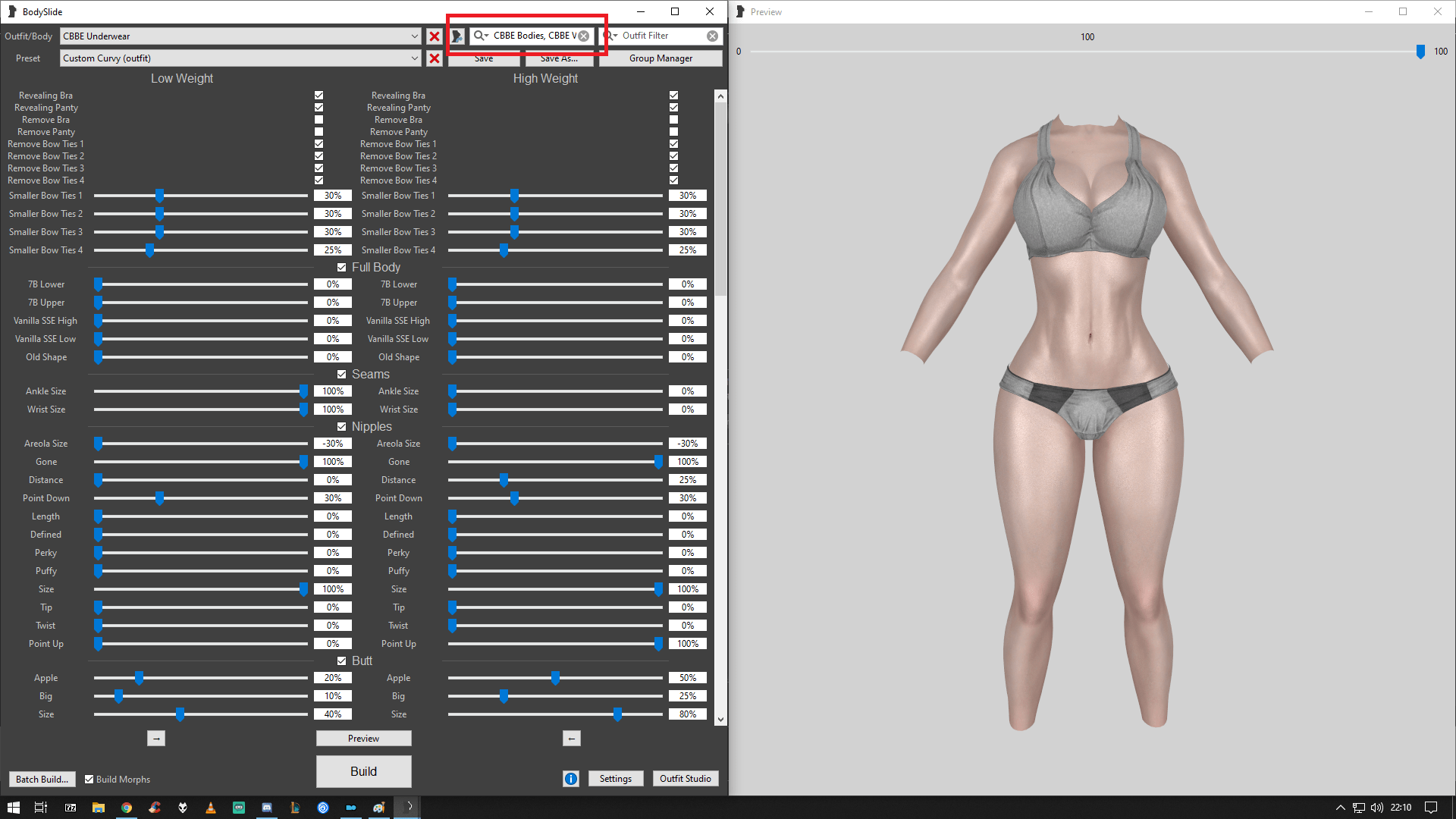Open Discord from the taskbar
This screenshot has height=819, width=1456.
[x=267, y=808]
